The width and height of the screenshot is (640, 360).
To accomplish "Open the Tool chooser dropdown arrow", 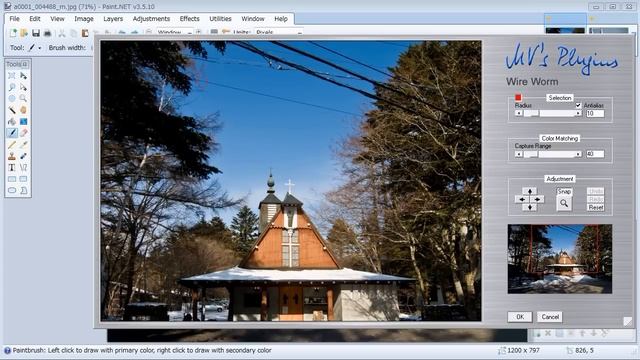I will (x=40, y=48).
